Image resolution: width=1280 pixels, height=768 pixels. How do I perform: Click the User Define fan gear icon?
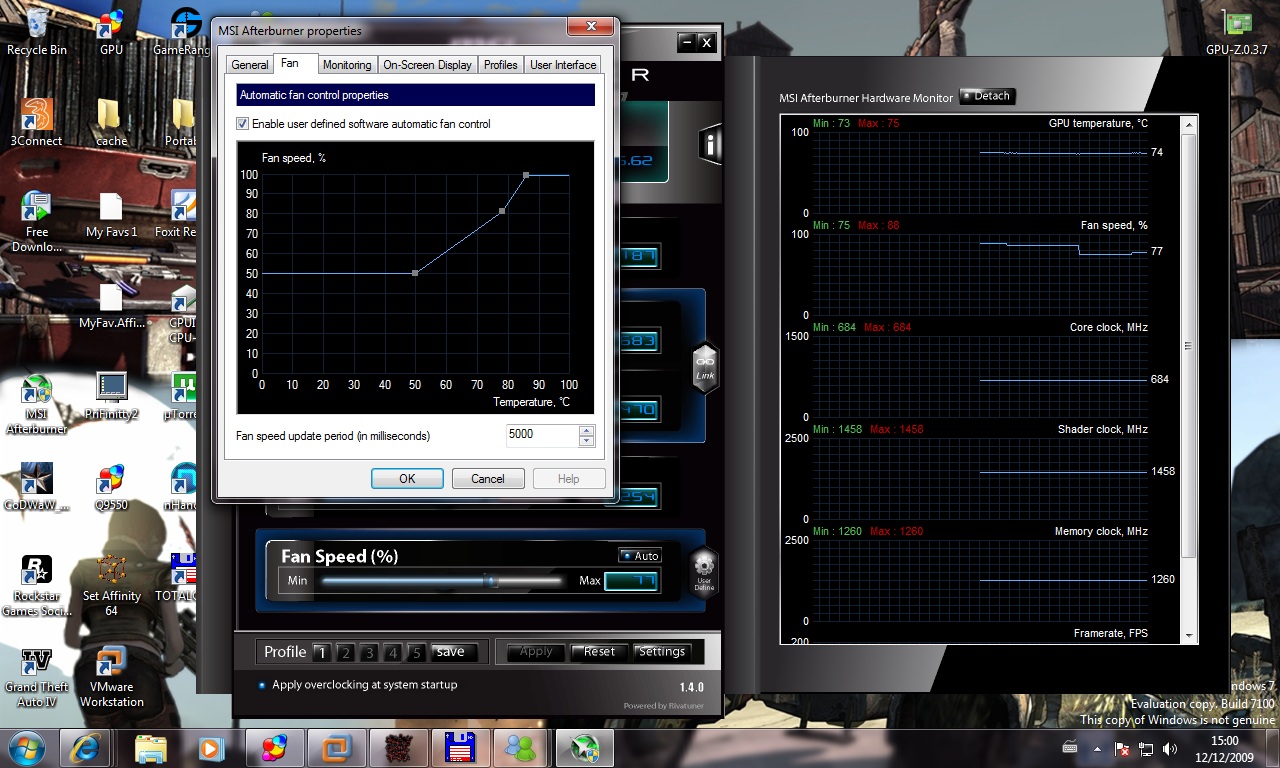[x=704, y=572]
